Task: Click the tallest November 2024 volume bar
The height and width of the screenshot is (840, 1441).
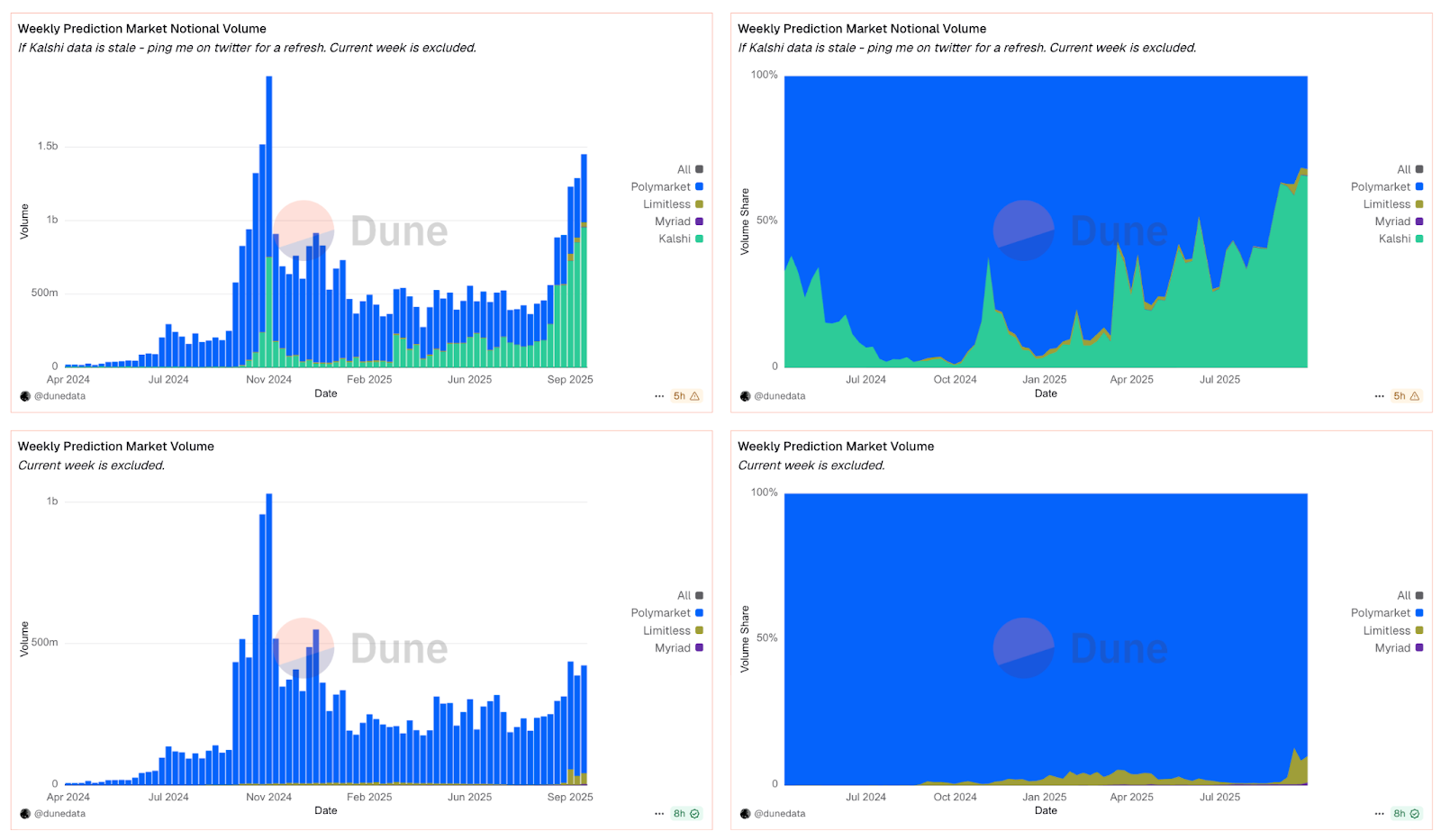Action: 267,216
